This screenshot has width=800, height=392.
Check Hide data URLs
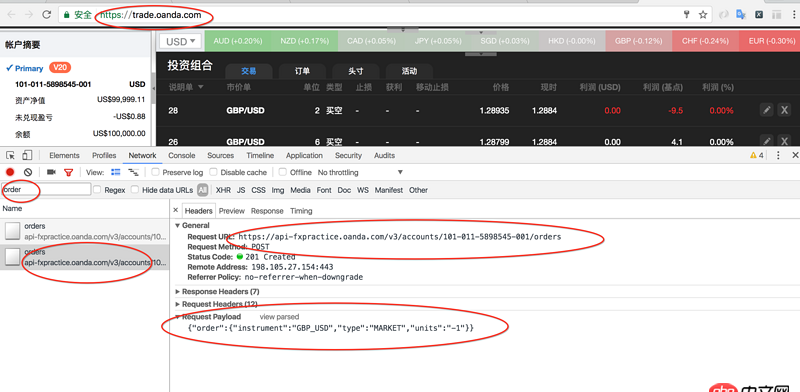(x=135, y=189)
